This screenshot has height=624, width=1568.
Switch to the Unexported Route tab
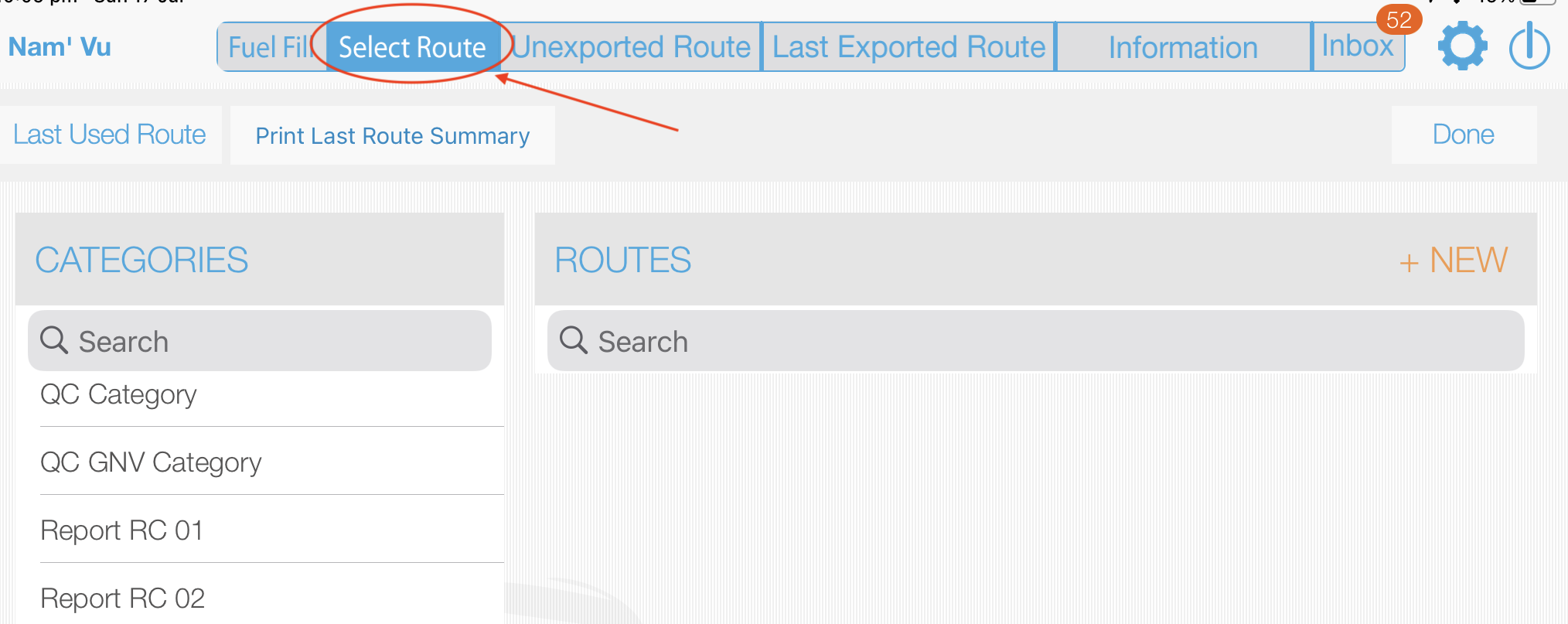[x=630, y=46]
